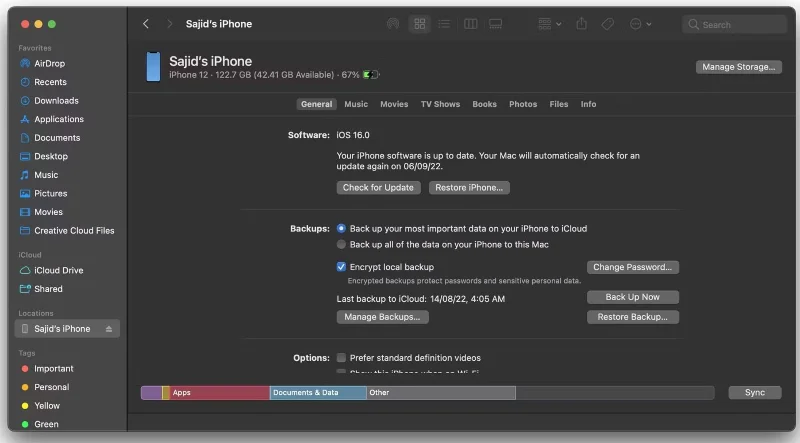Click the Edit Tags icon in toolbar
Viewport: 800px width, 443px height.
click(x=608, y=24)
